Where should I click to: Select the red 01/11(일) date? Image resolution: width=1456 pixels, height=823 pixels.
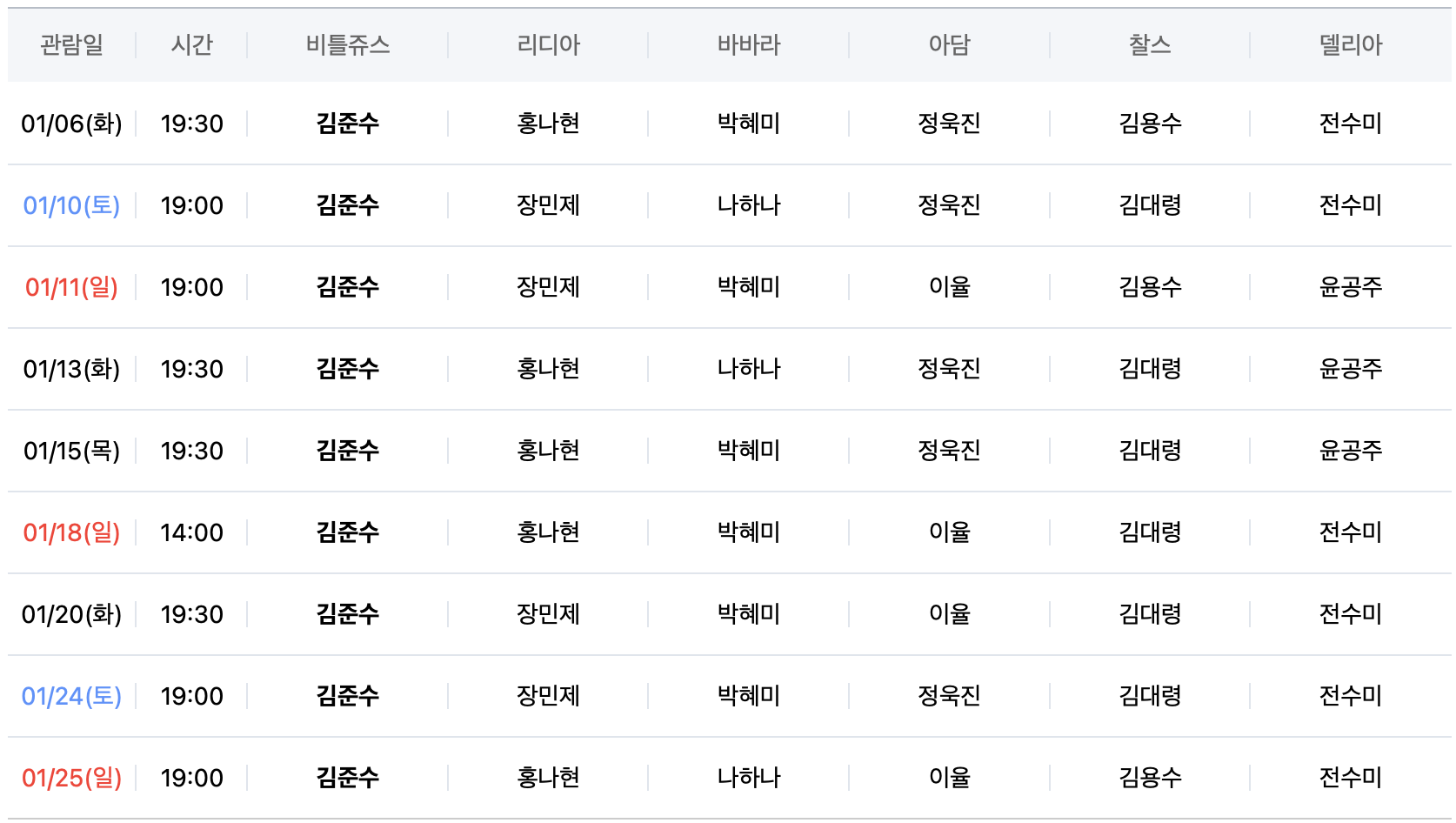(71, 287)
